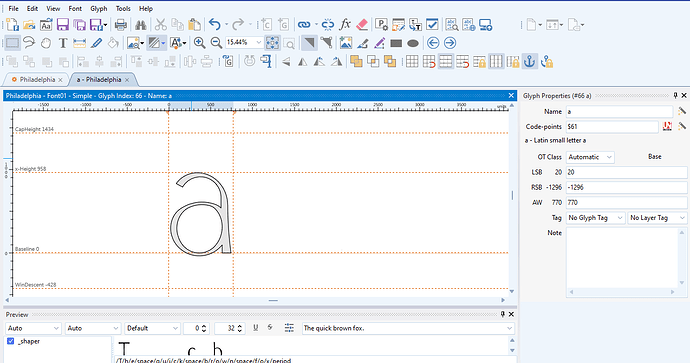Open the Edit menu

32,8
